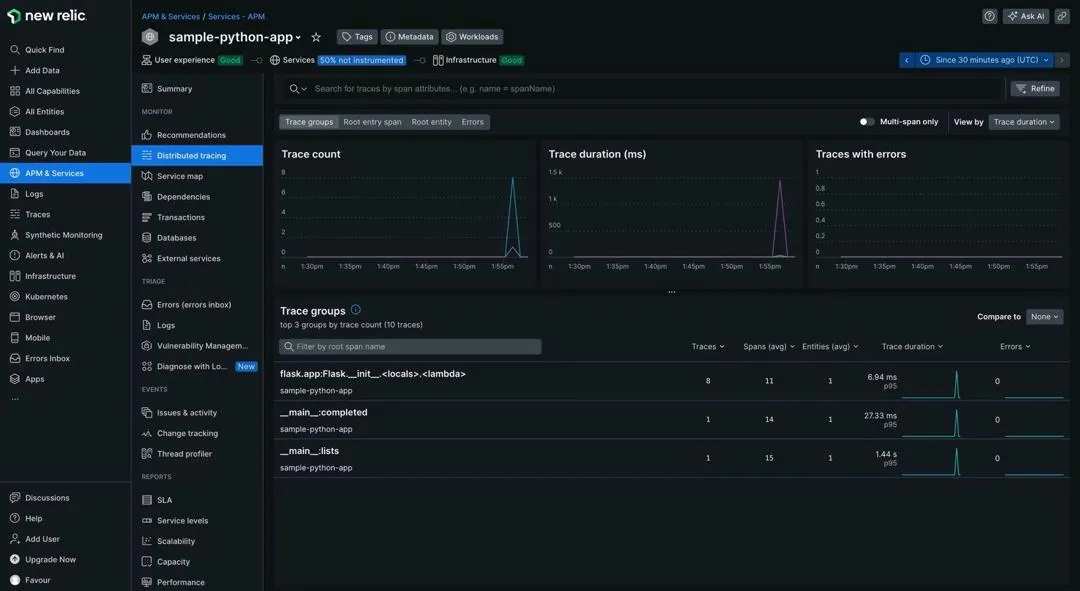Click Filter by root span name field
This screenshot has width=1080, height=591.
point(411,346)
